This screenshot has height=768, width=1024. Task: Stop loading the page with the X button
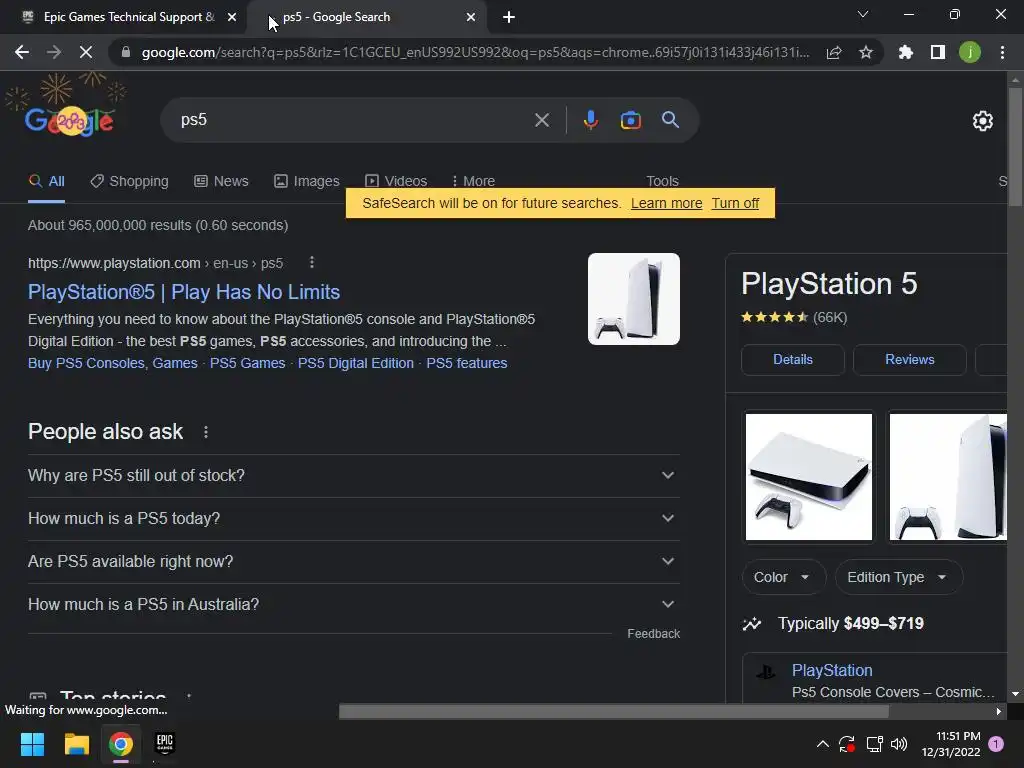(x=86, y=52)
